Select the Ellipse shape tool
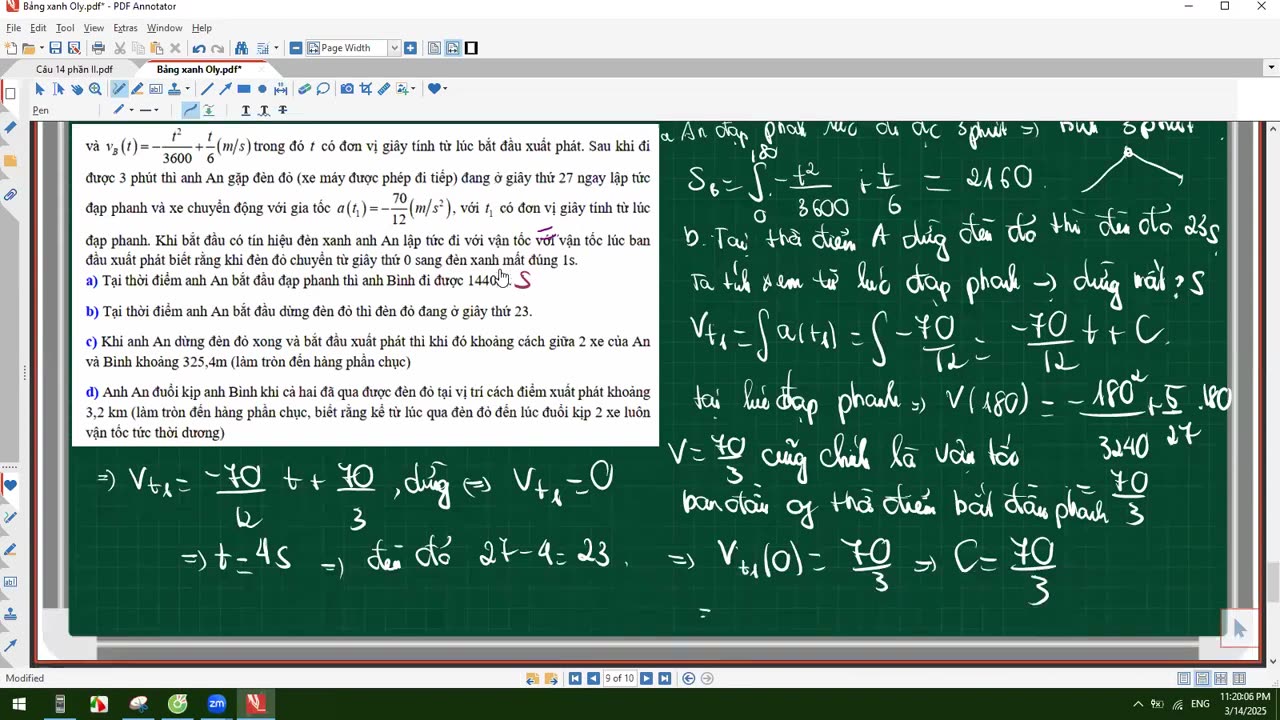 (x=262, y=89)
